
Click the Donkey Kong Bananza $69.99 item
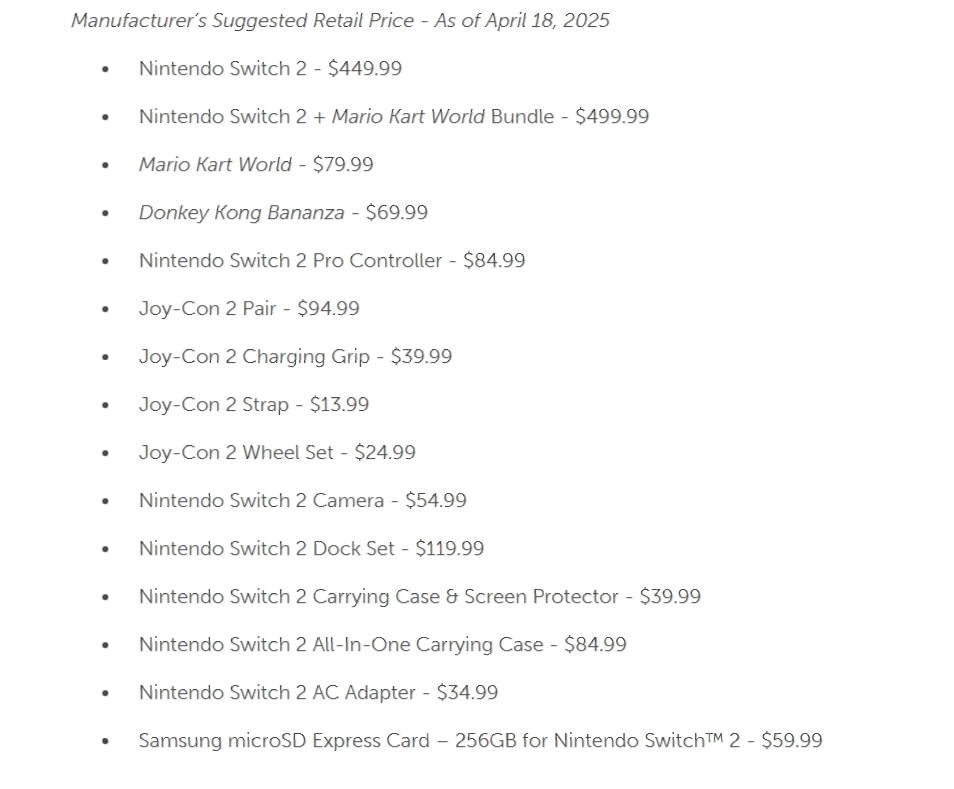(x=283, y=212)
